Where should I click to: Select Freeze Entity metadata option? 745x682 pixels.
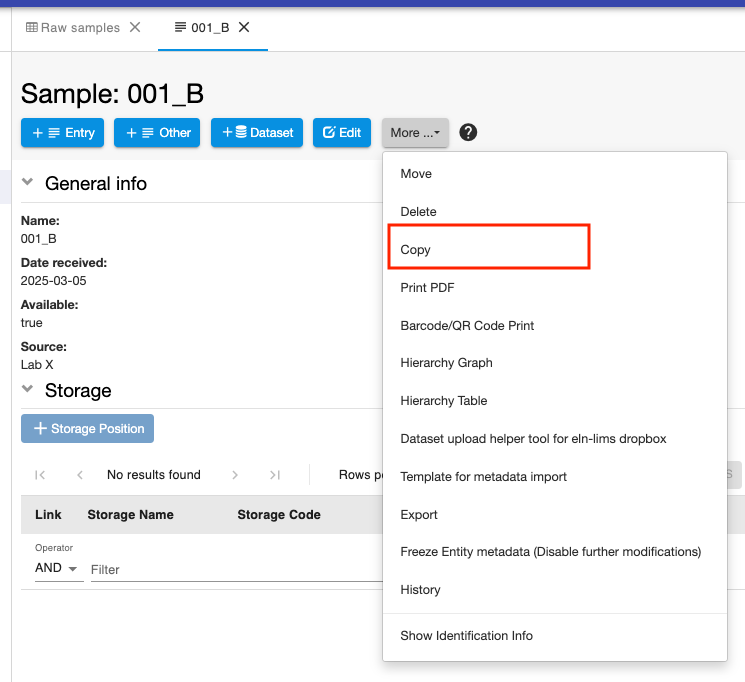tap(554, 552)
